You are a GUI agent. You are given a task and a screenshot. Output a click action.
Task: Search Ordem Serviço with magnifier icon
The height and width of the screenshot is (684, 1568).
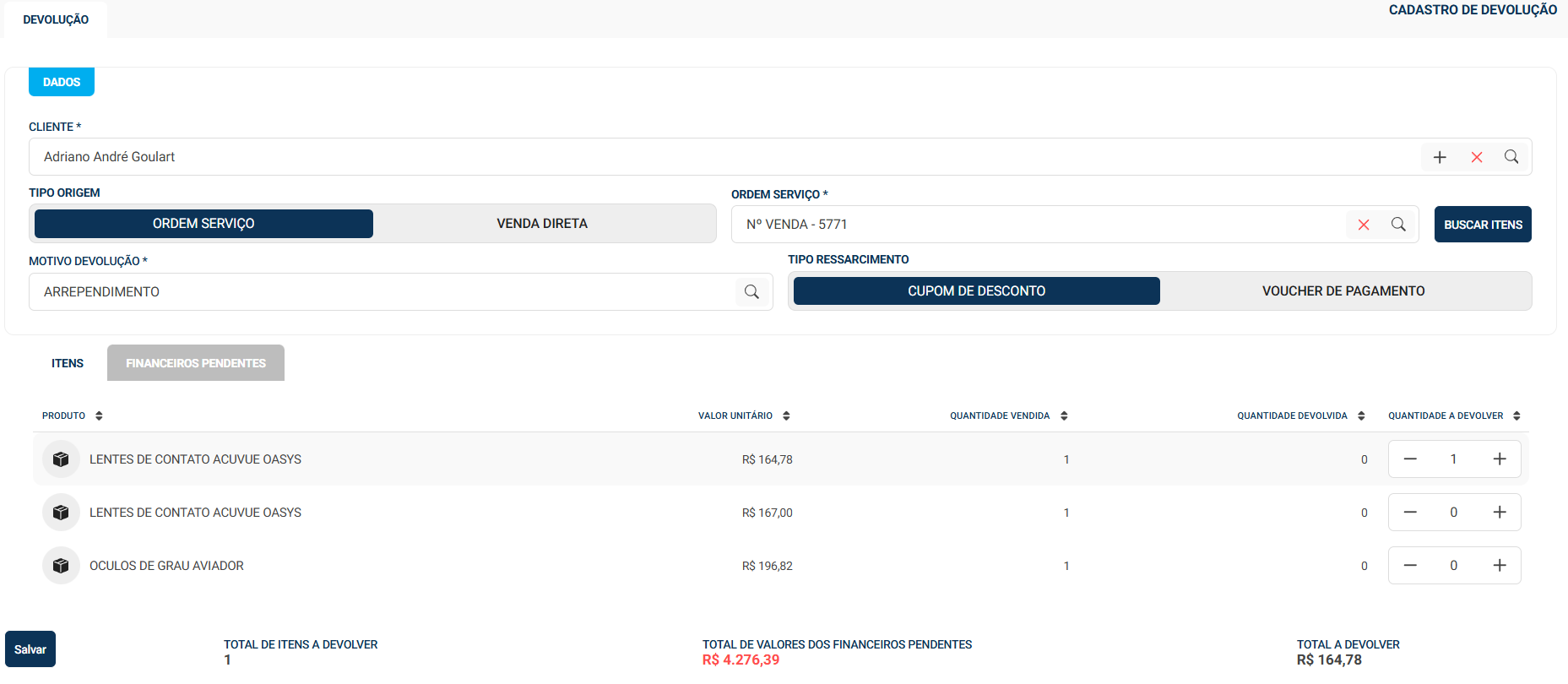[x=1398, y=225]
